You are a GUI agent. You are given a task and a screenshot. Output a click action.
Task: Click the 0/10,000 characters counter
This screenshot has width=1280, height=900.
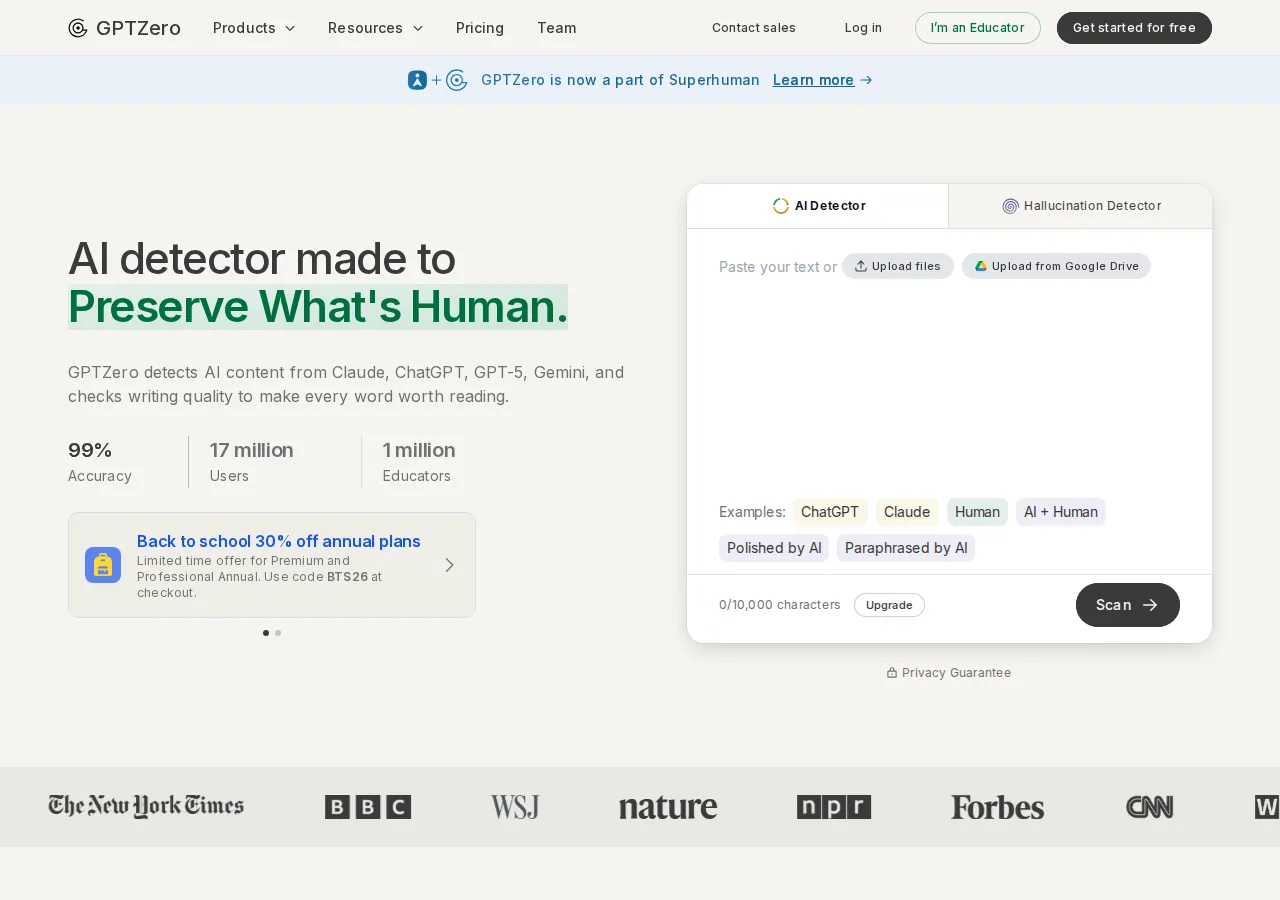(x=780, y=605)
